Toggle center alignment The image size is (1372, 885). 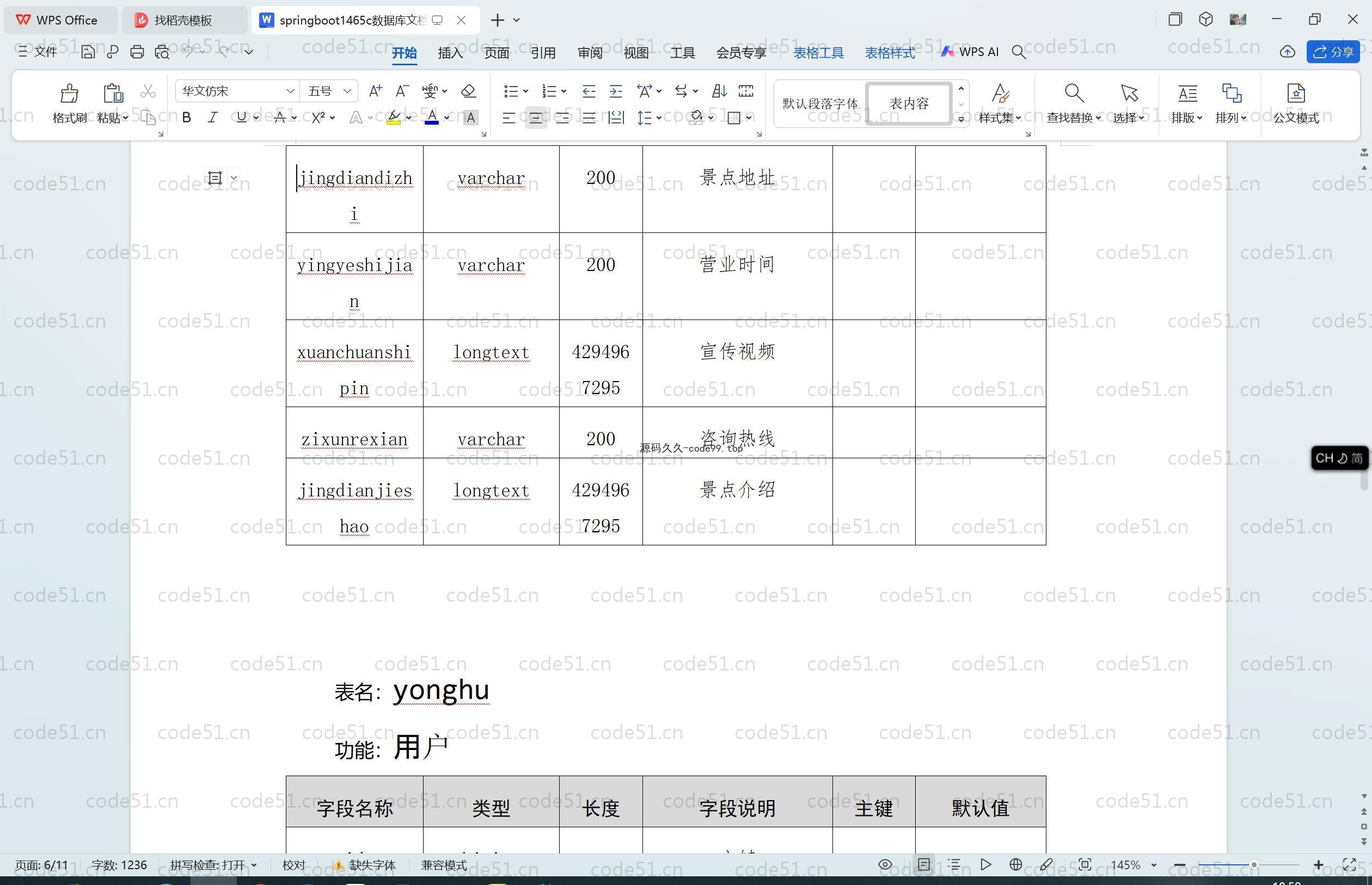536,118
